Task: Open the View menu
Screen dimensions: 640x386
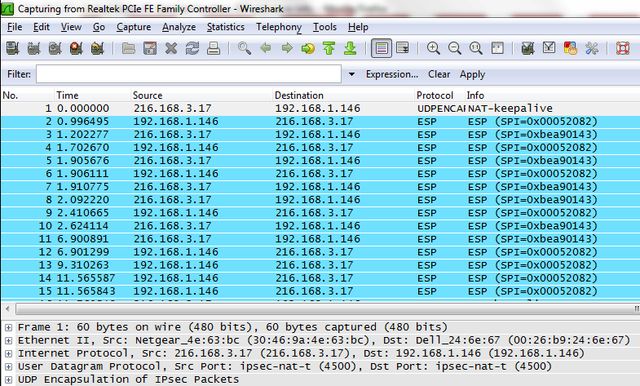Action: pyautogui.click(x=71, y=27)
